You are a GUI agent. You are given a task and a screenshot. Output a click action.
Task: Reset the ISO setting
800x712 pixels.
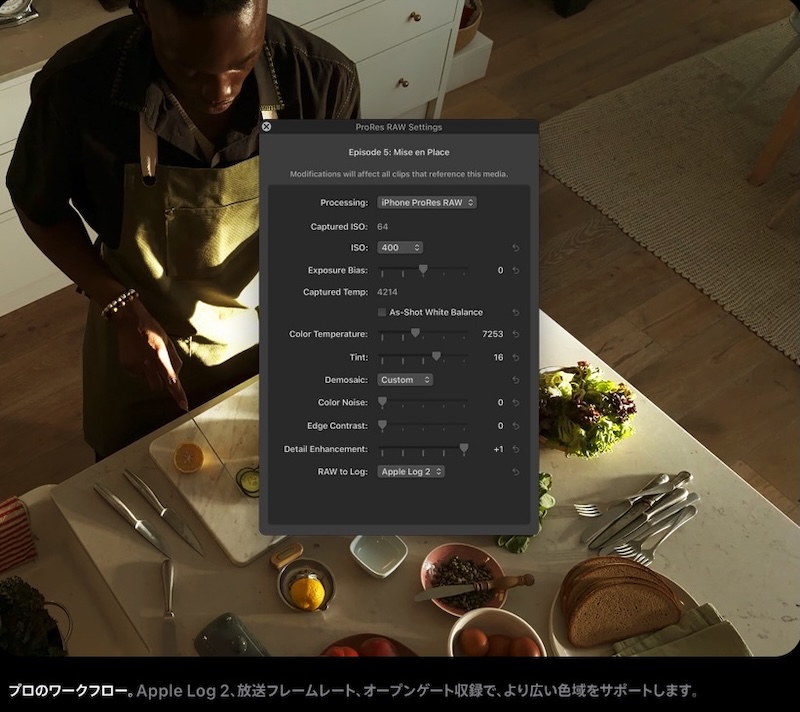[x=516, y=248]
